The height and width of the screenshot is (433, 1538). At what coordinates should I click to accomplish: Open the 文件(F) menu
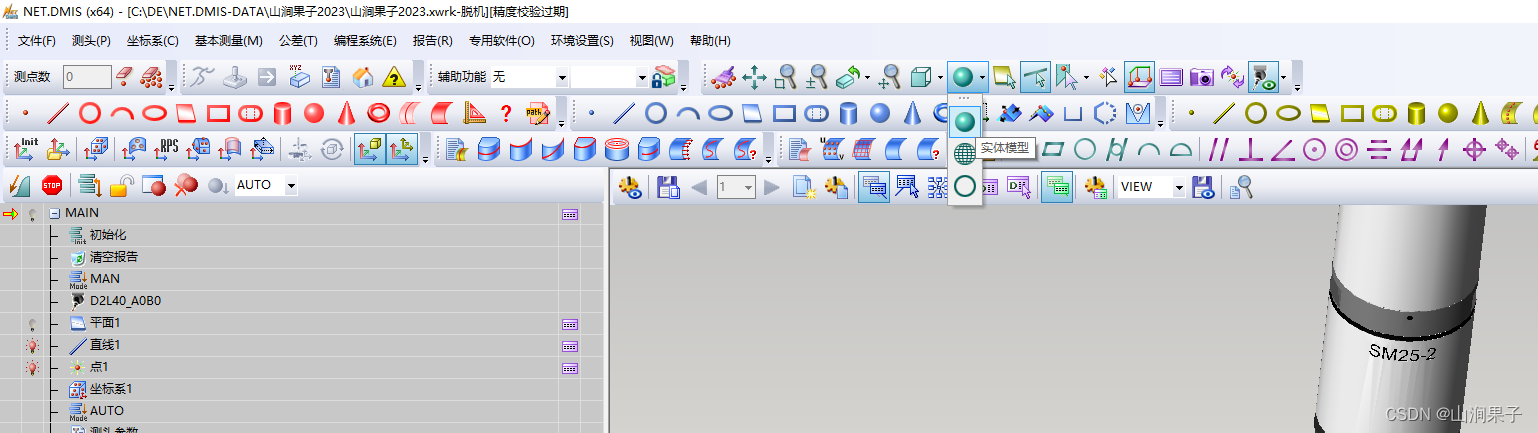(x=37, y=41)
